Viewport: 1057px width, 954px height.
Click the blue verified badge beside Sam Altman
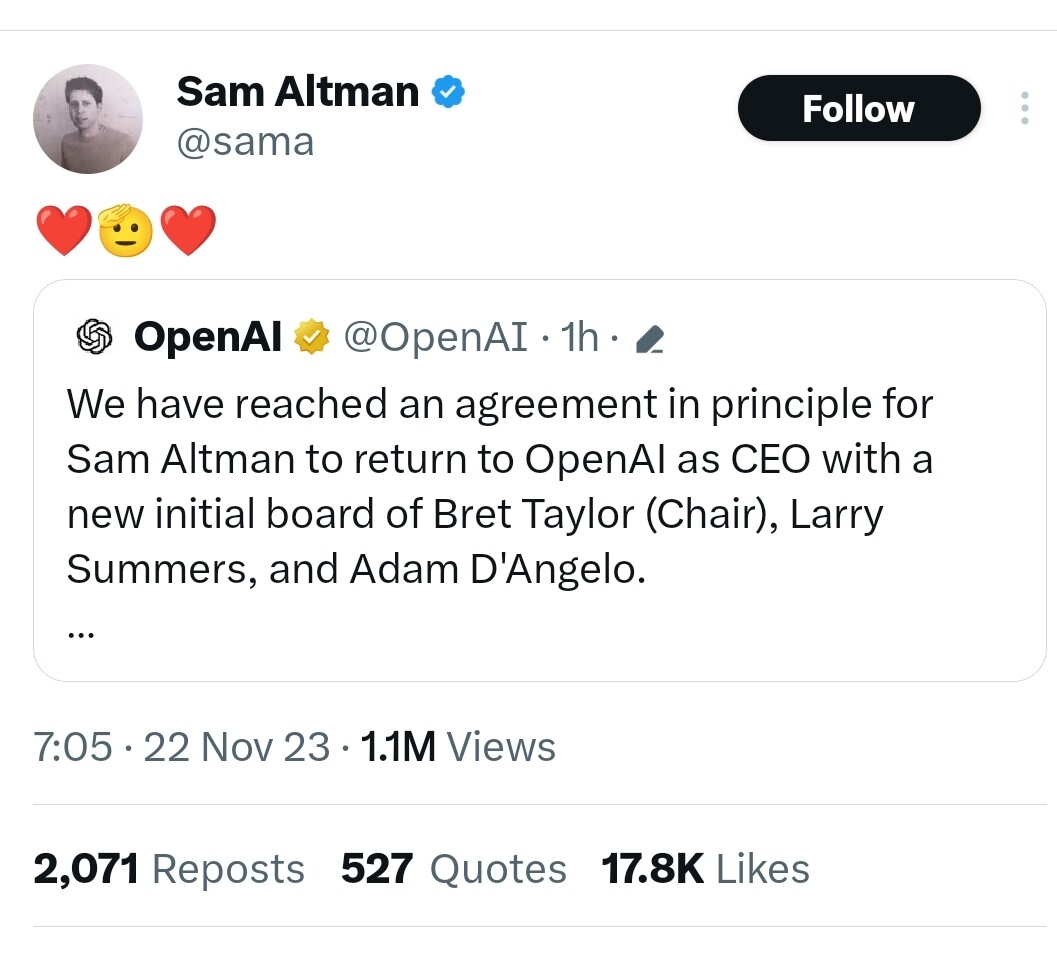pyautogui.click(x=448, y=92)
